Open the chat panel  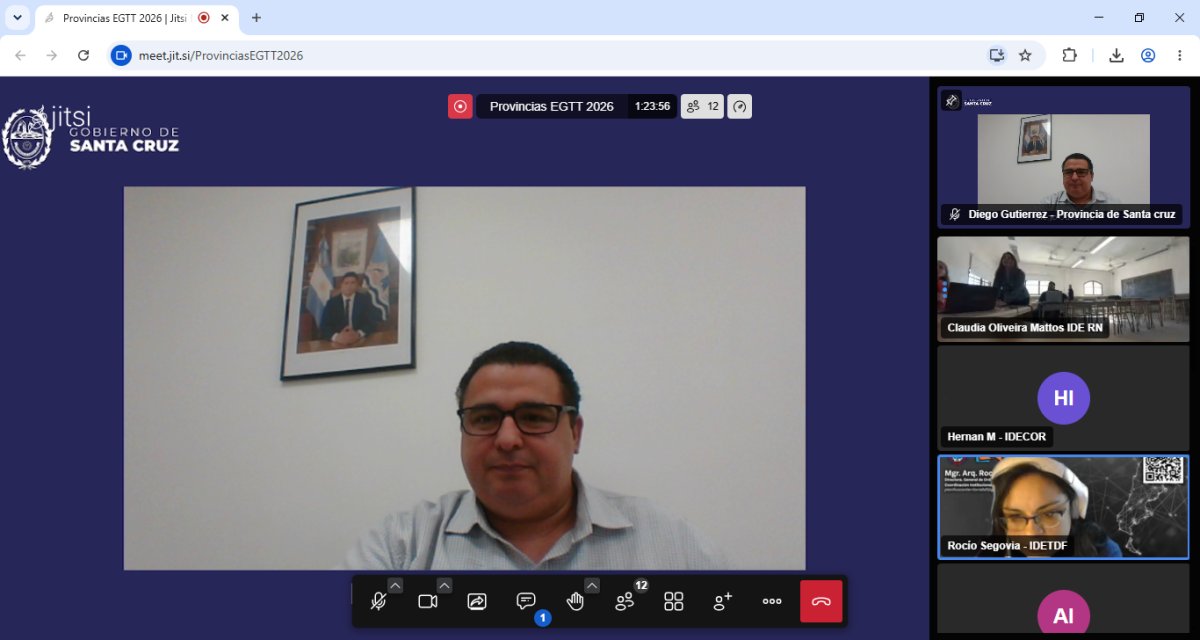point(526,601)
